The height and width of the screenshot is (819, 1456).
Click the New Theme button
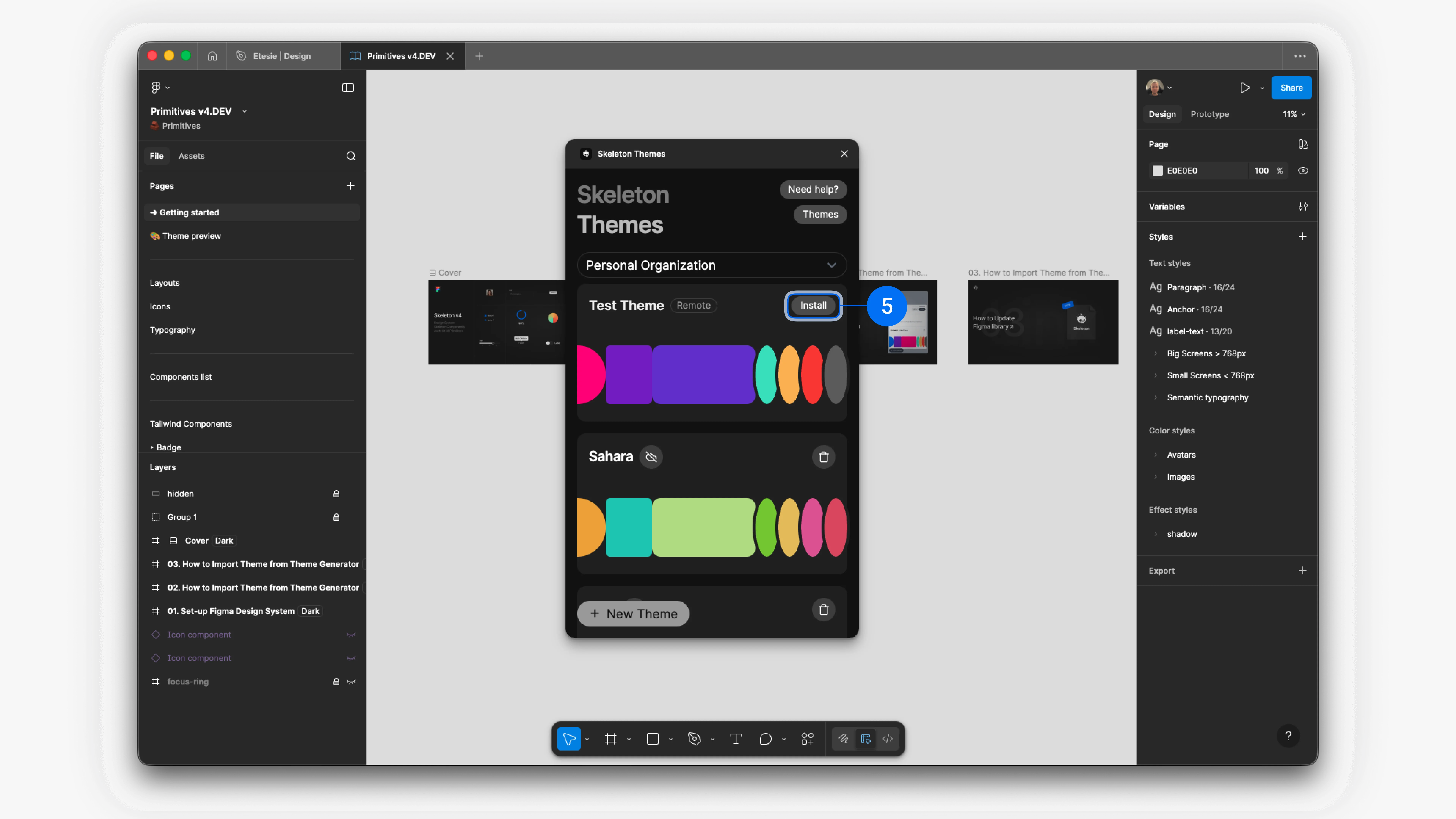(633, 614)
